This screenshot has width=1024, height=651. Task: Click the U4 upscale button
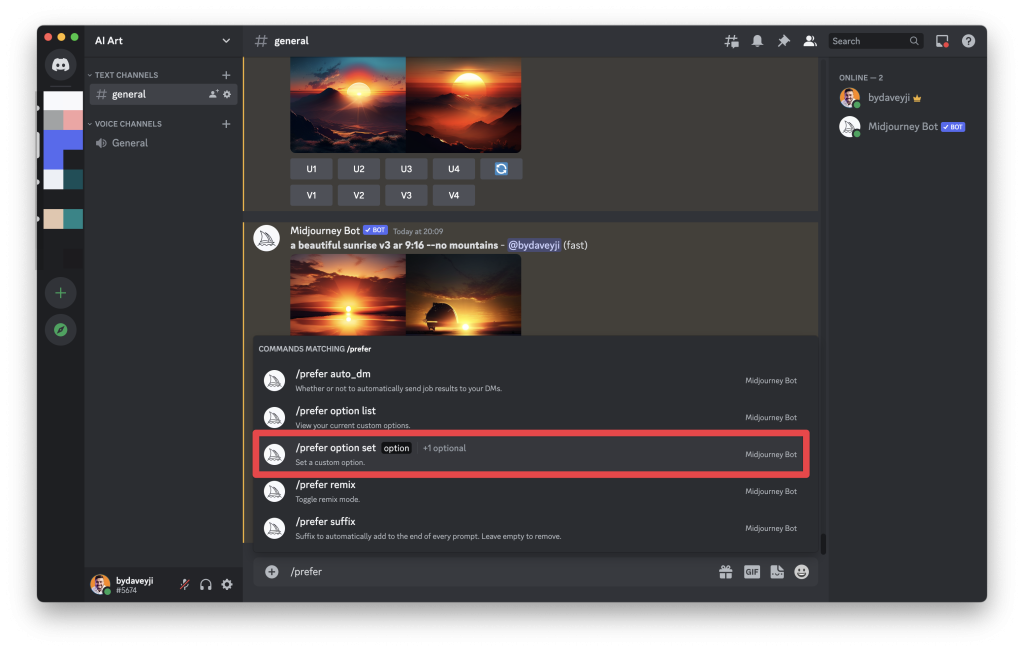pos(453,169)
